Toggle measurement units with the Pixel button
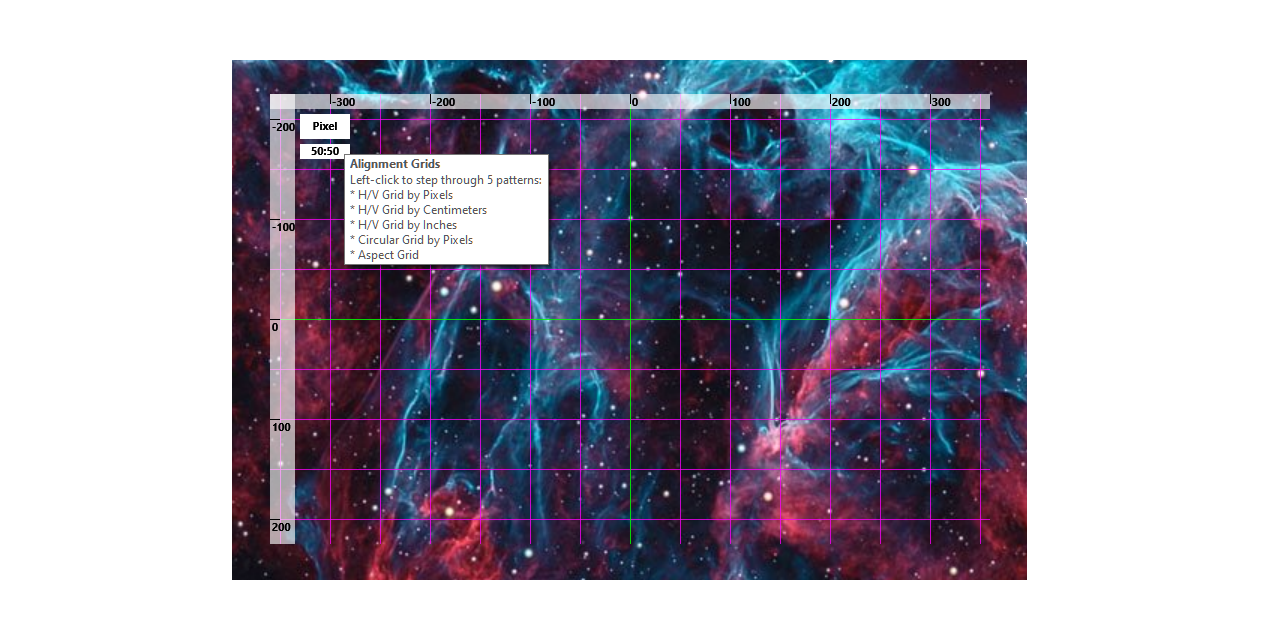 (x=324, y=126)
